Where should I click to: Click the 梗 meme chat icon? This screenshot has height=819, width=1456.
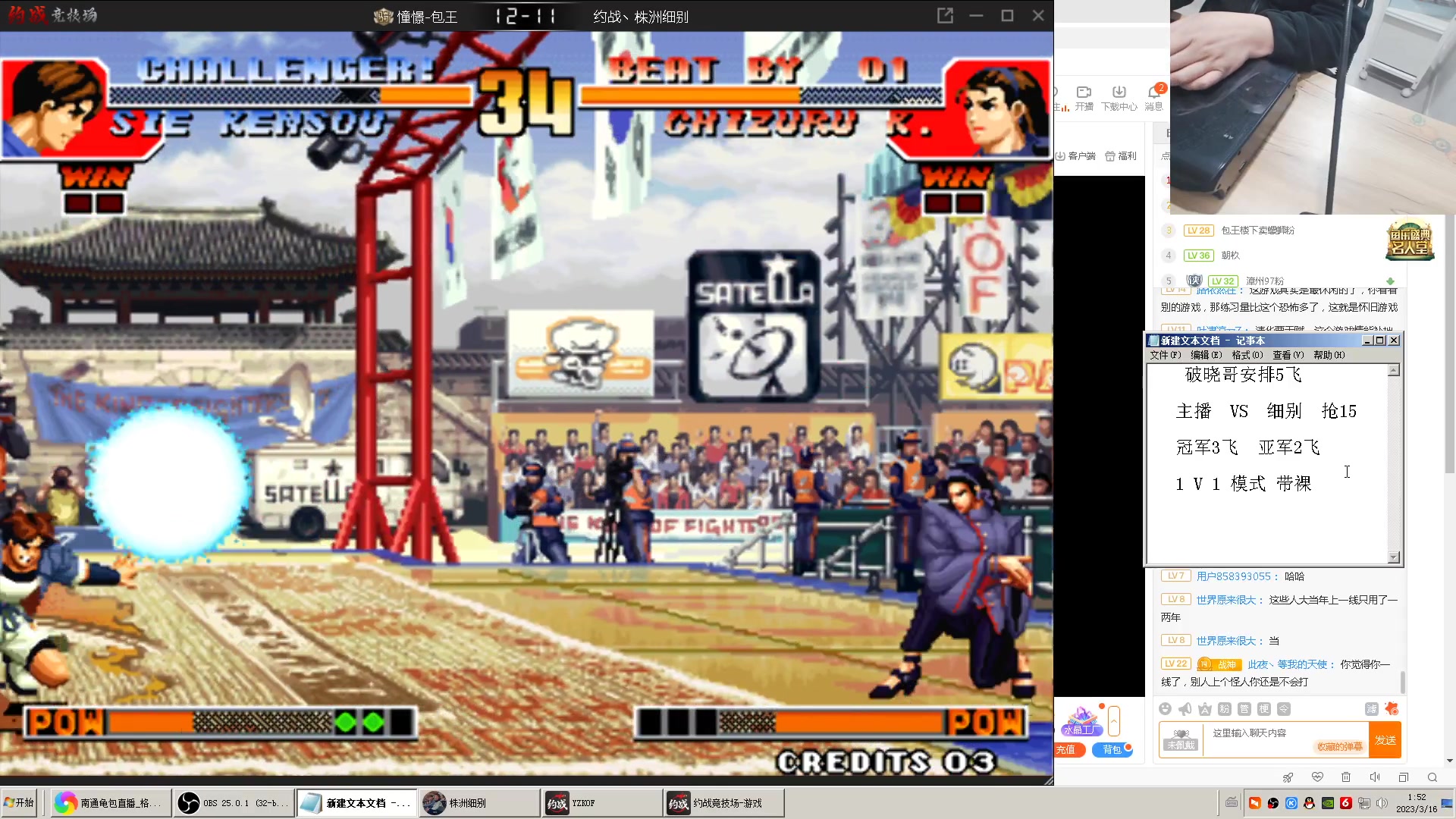tap(1264, 709)
